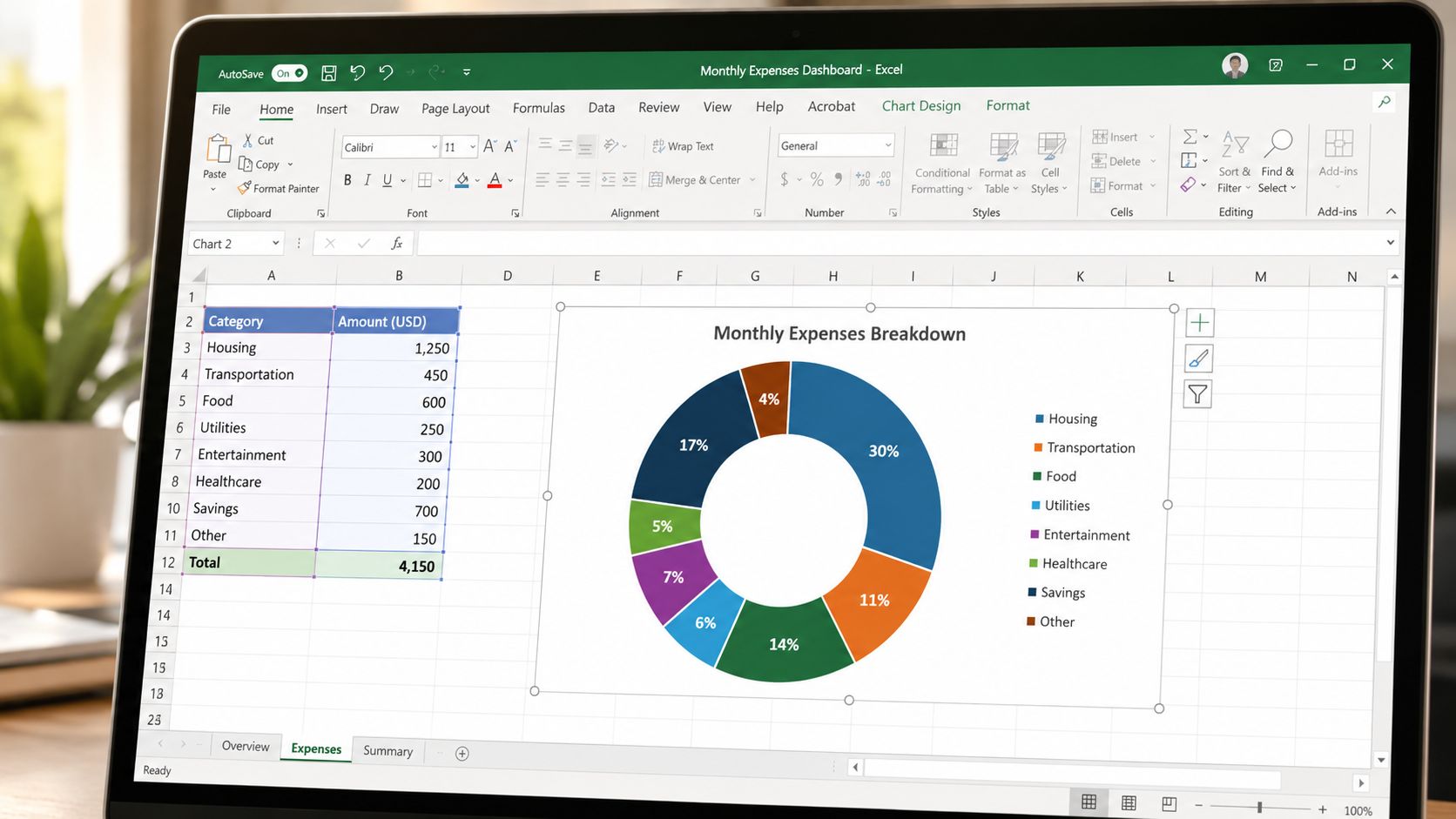Open Conditional Formatting menu

[942, 163]
